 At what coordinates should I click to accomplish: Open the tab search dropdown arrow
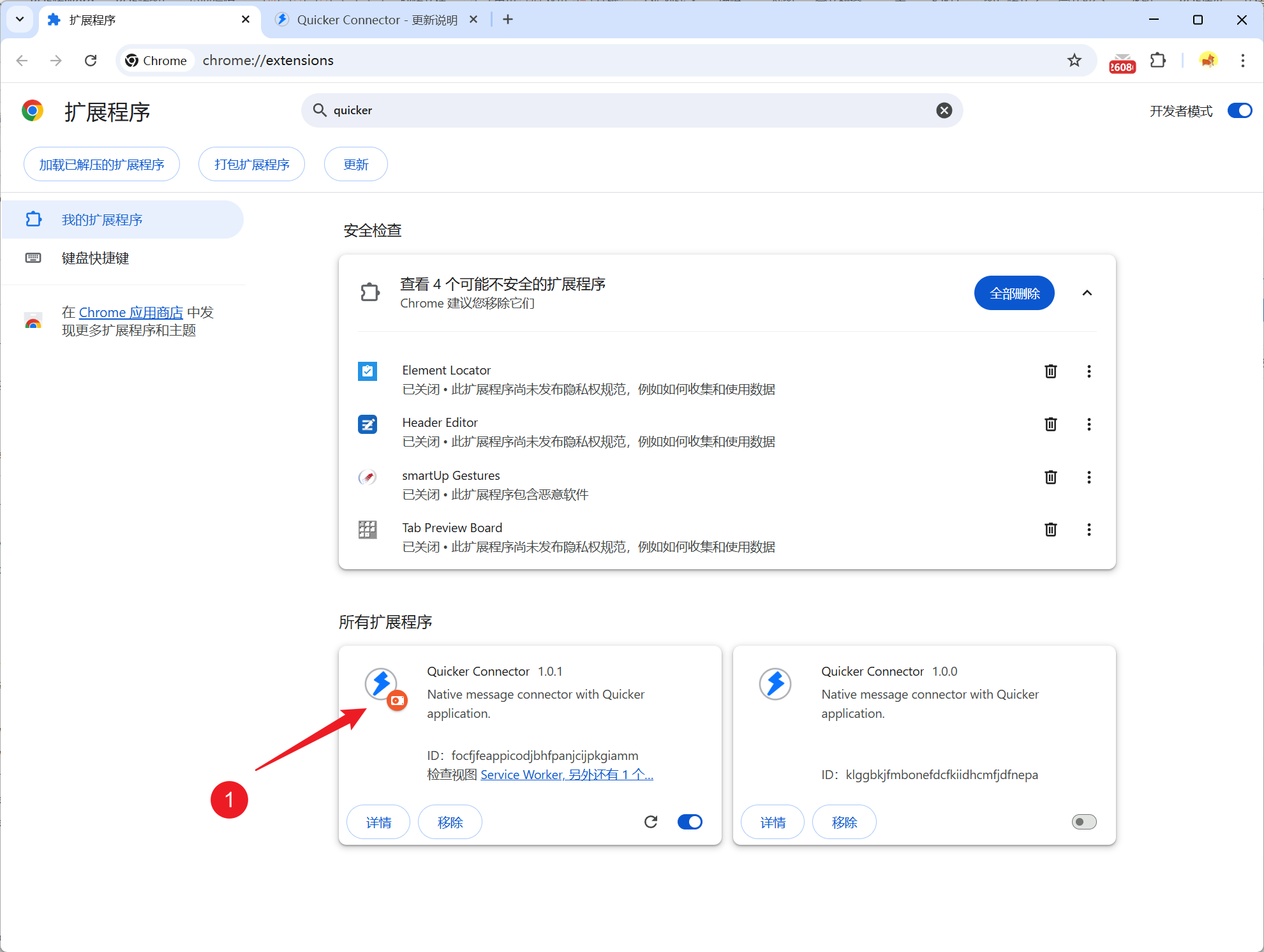tap(20, 20)
